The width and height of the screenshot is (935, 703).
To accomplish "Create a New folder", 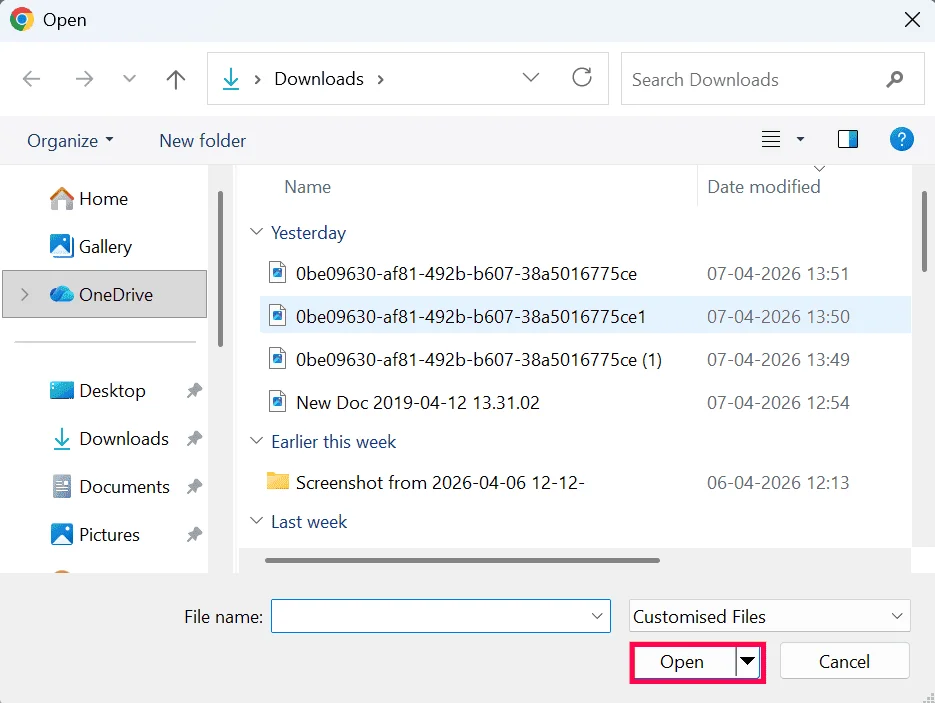I will (202, 141).
